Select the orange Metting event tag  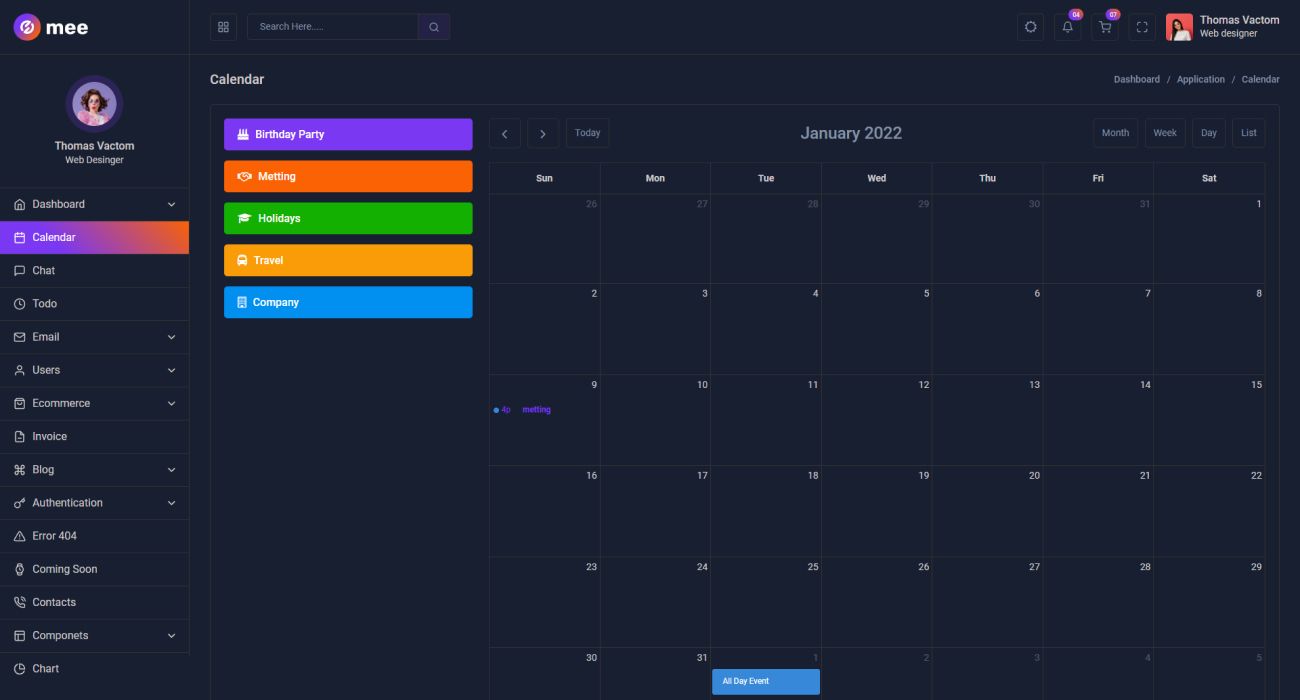tap(348, 176)
